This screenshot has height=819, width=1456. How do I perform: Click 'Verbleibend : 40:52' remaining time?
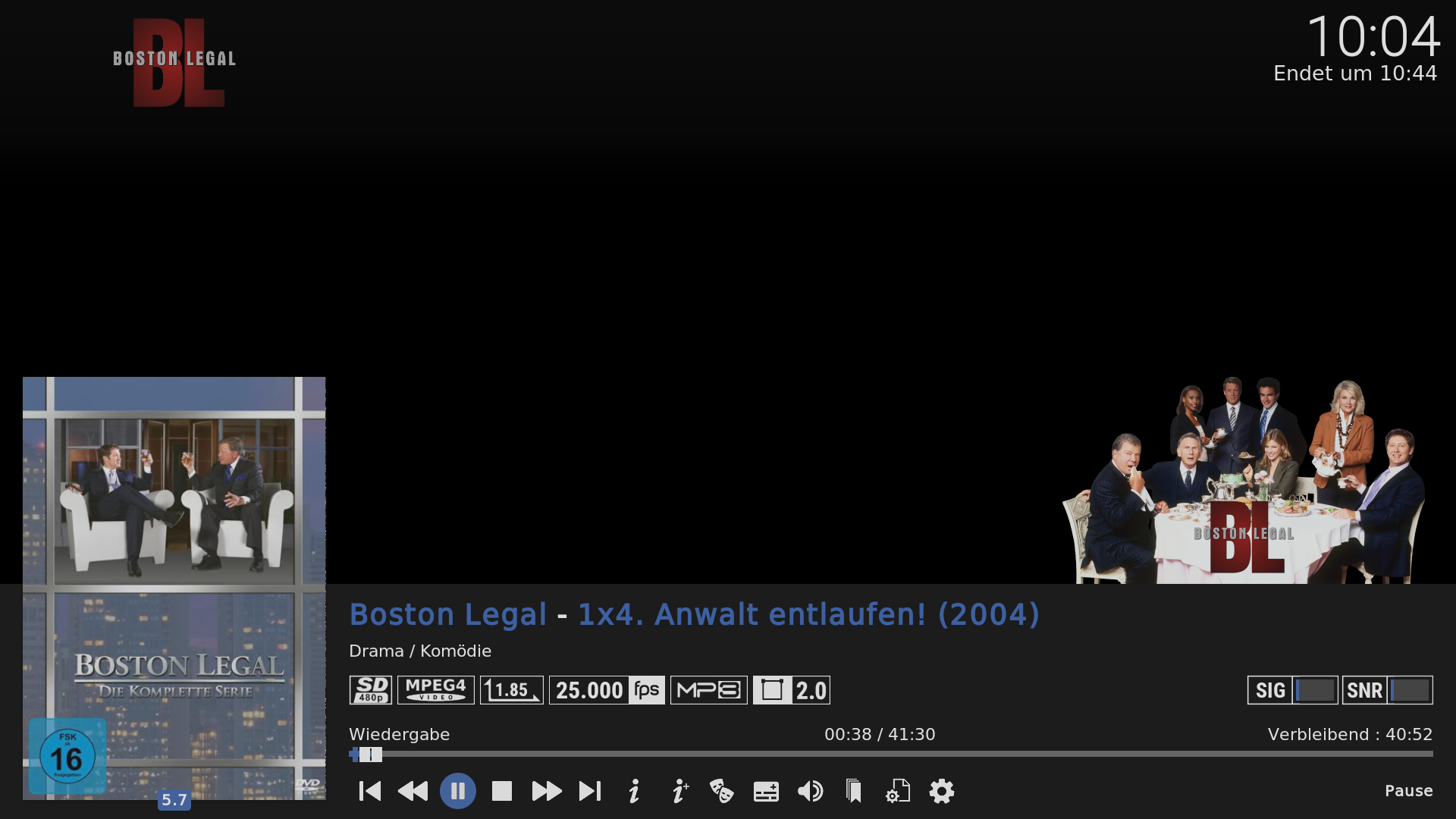click(x=1351, y=734)
